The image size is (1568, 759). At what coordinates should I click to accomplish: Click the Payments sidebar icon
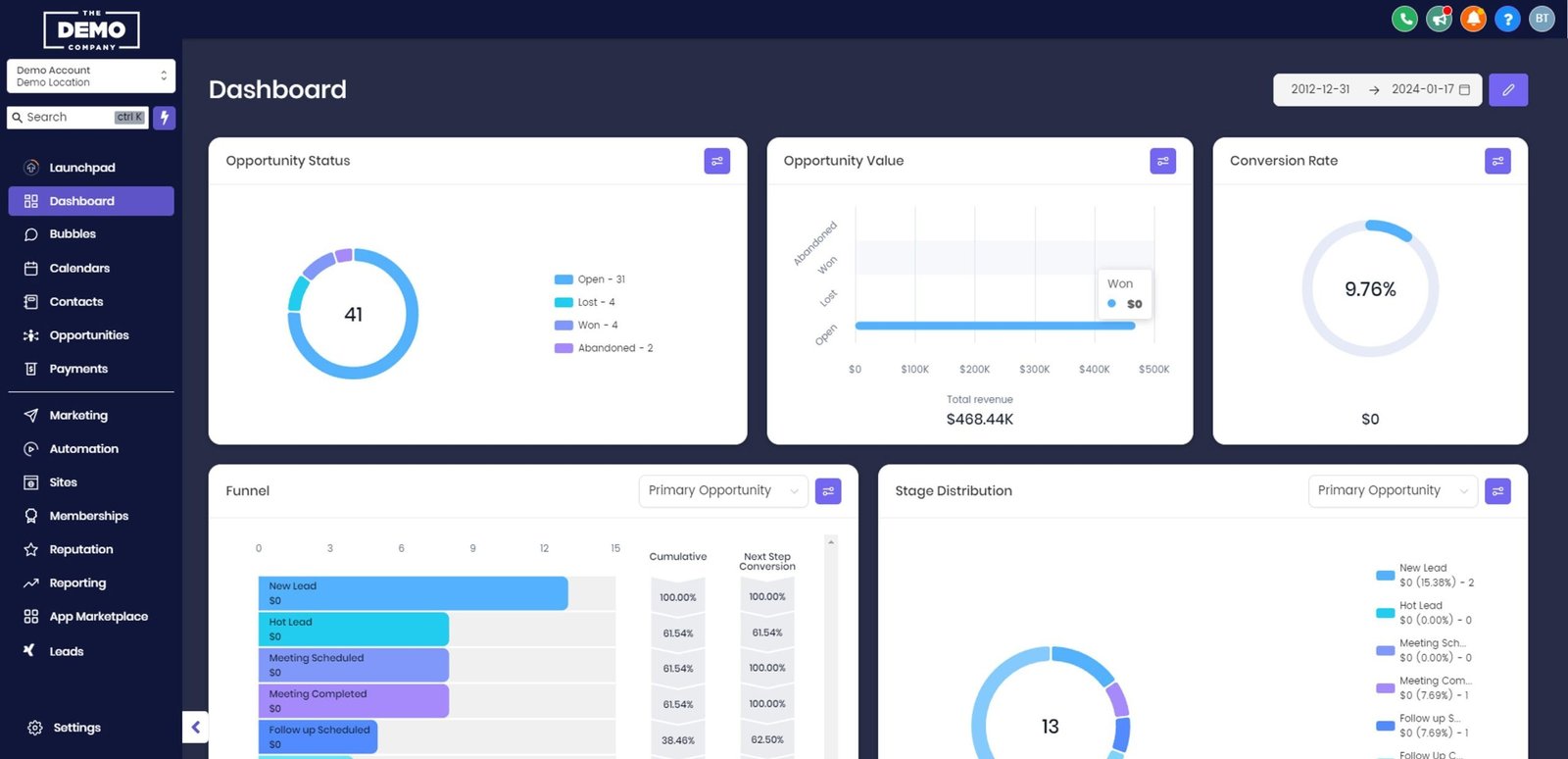coord(31,369)
